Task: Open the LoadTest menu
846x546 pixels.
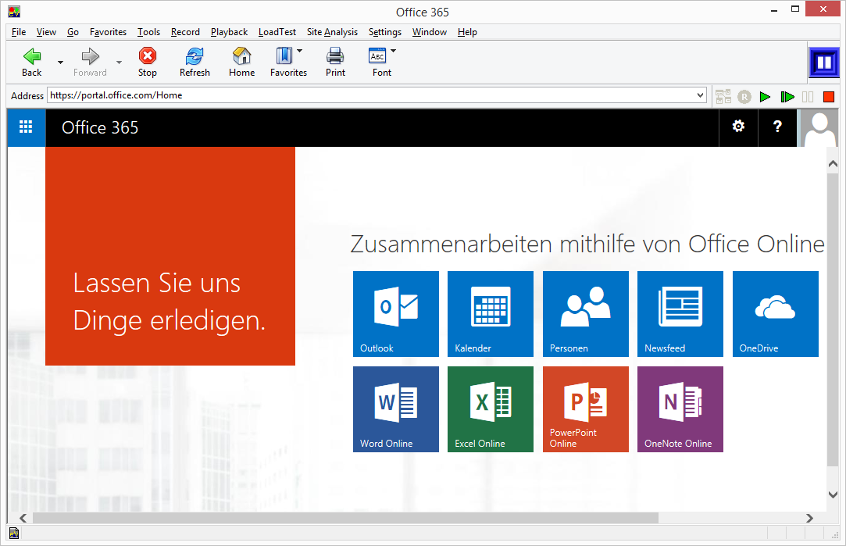Action: (x=277, y=32)
